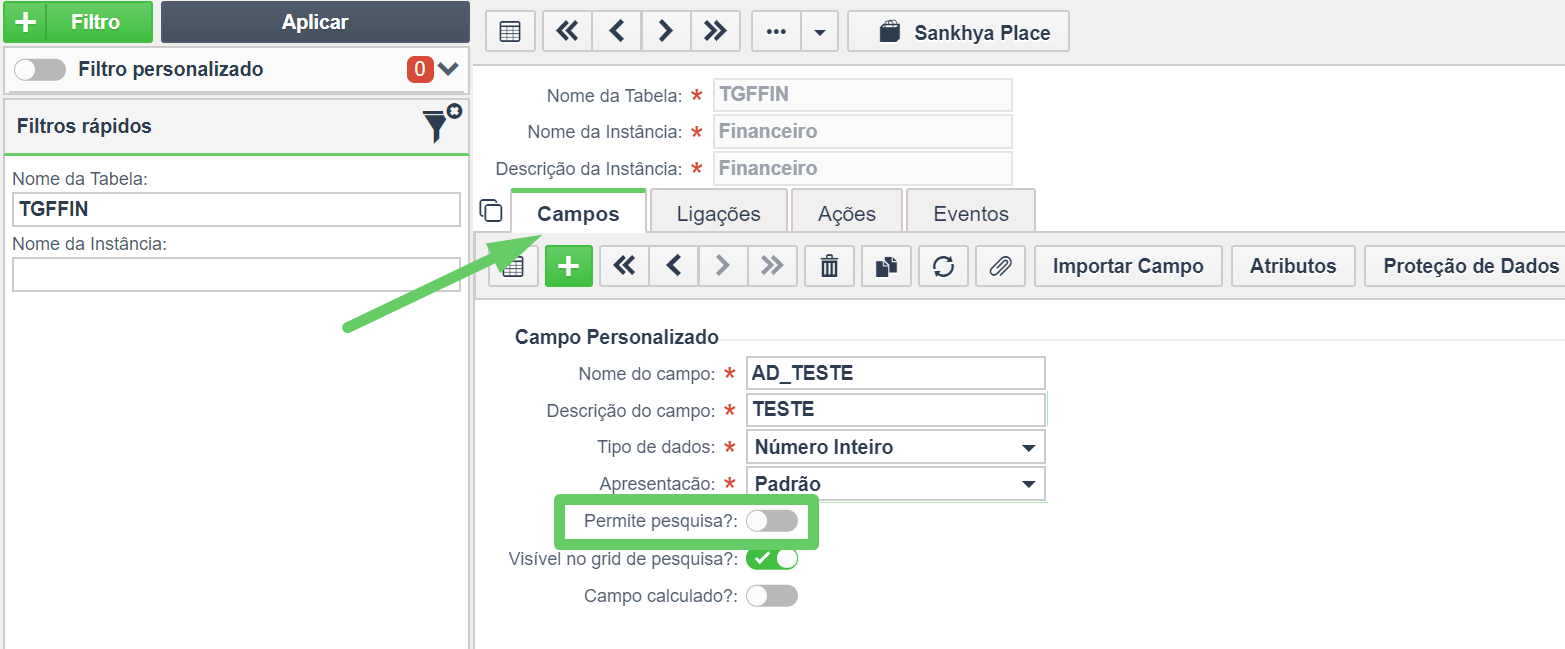Go to next record in top toolbar
Image resolution: width=1565 pixels, height=649 pixels.
(x=666, y=32)
